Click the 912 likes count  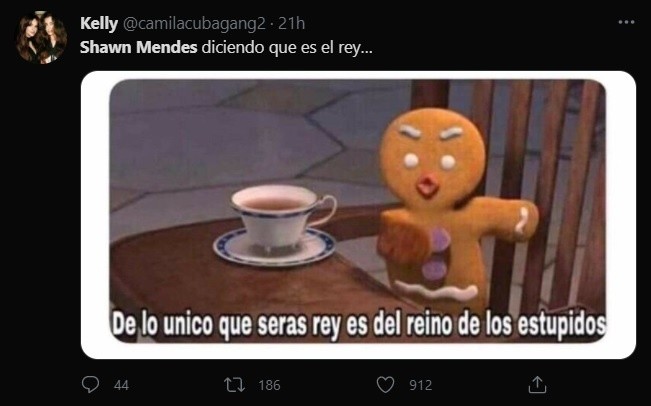click(x=420, y=385)
